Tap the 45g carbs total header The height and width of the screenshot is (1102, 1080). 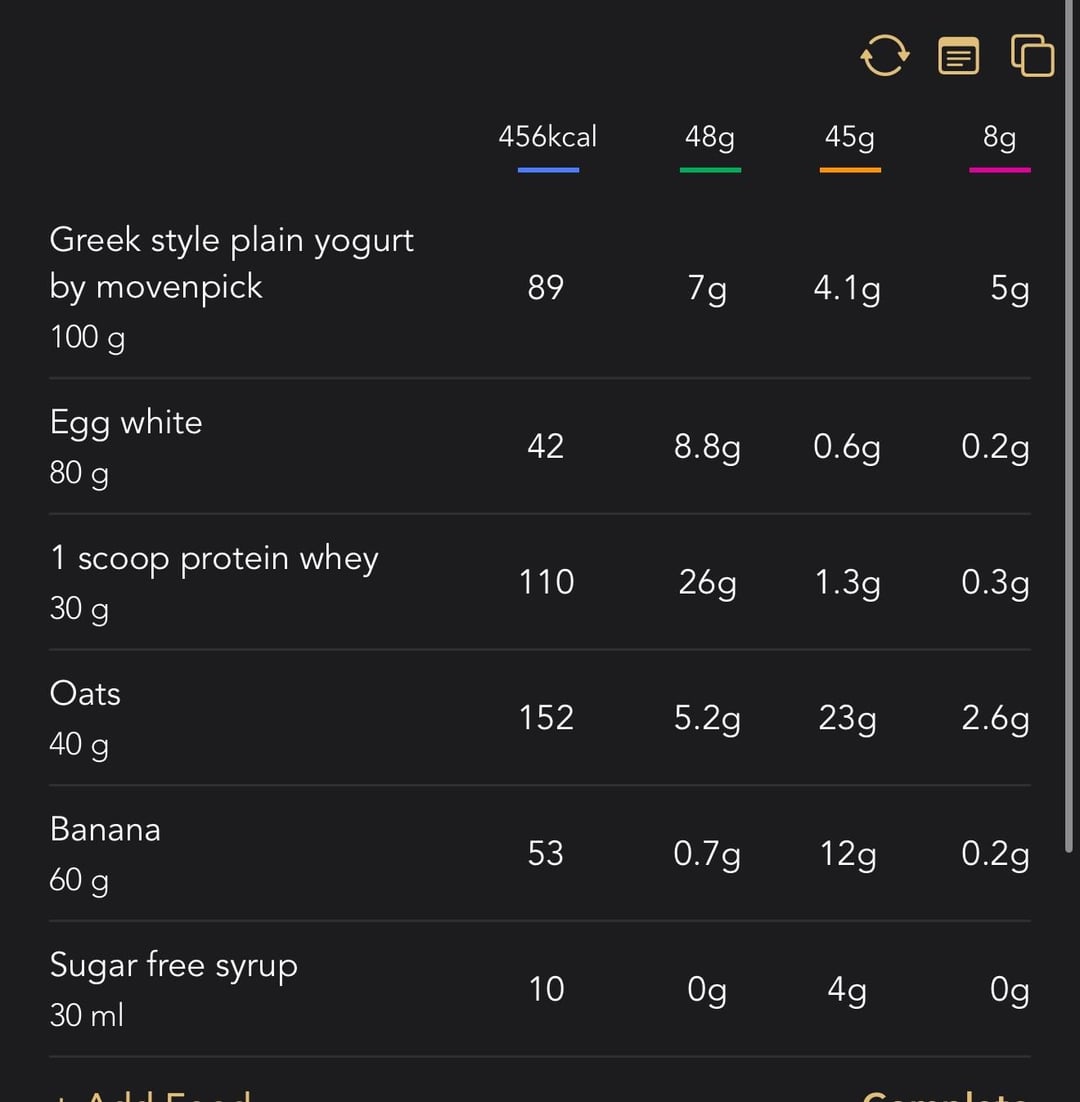850,136
